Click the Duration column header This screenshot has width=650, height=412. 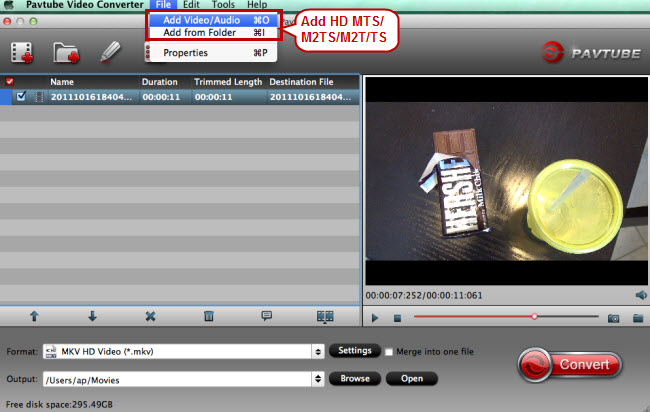coord(160,82)
